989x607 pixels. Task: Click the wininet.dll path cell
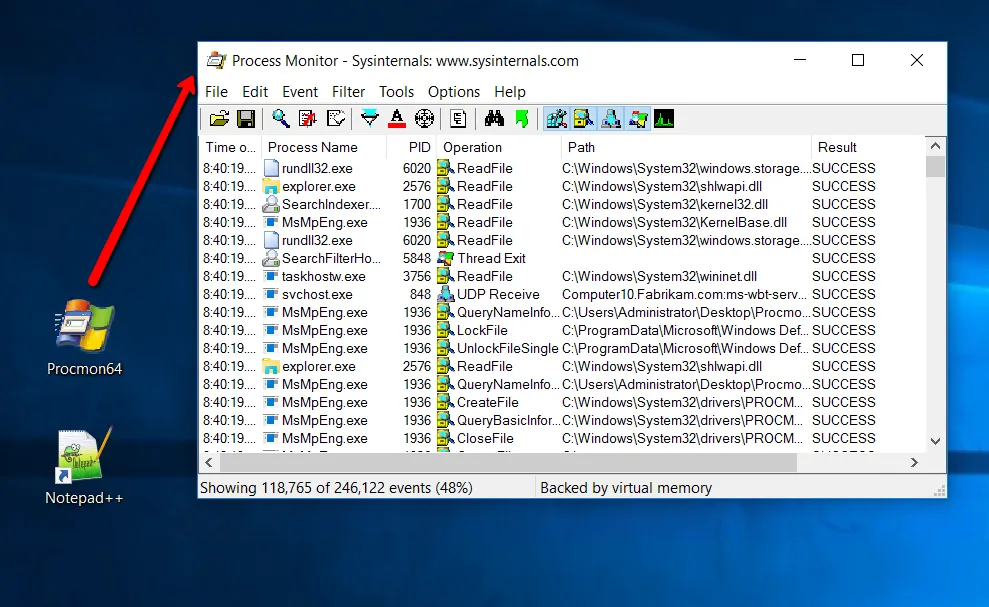click(659, 276)
